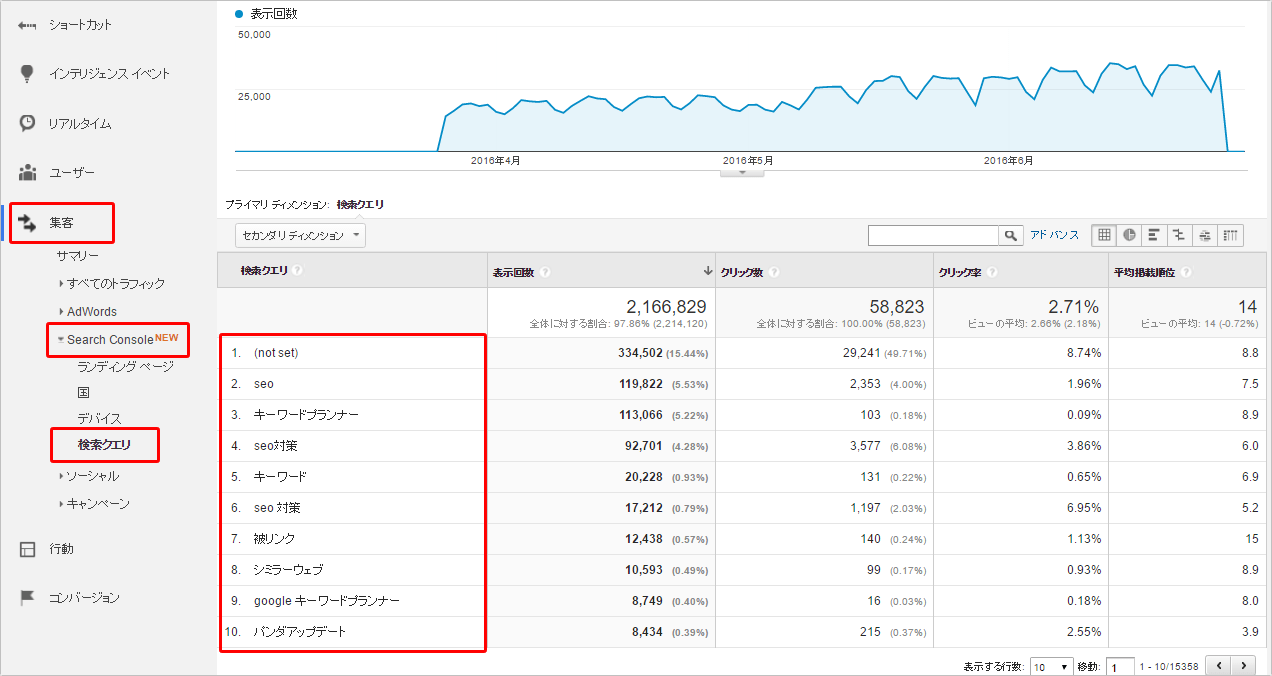This screenshot has width=1272, height=676.
Task: Click the 検索クエリ primary dimension link
Action: pos(361,204)
